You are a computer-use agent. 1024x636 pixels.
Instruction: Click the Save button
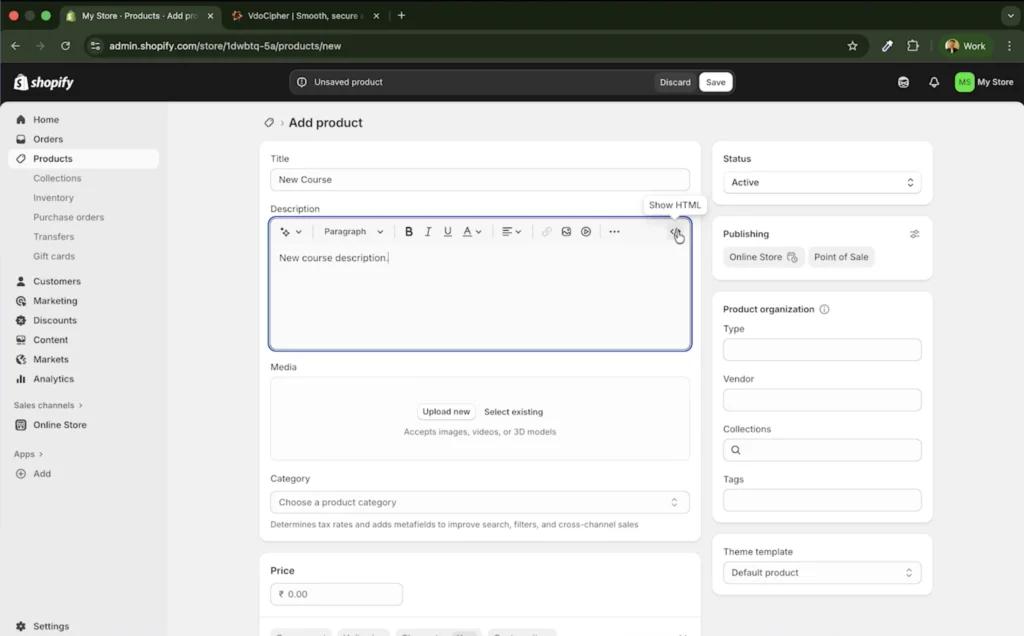tap(716, 82)
